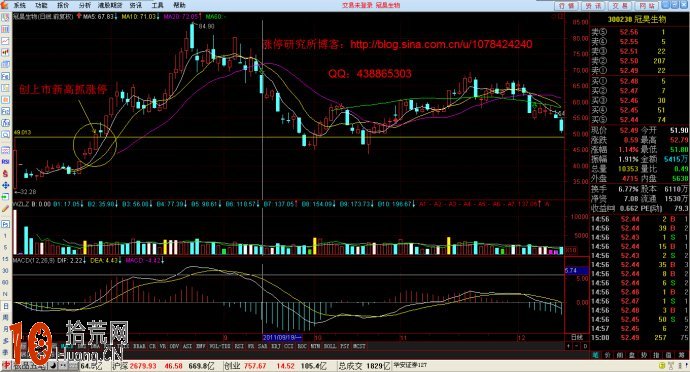Click the 日线 period label below price axis
Screen dimensions: 690x372
[576, 338]
